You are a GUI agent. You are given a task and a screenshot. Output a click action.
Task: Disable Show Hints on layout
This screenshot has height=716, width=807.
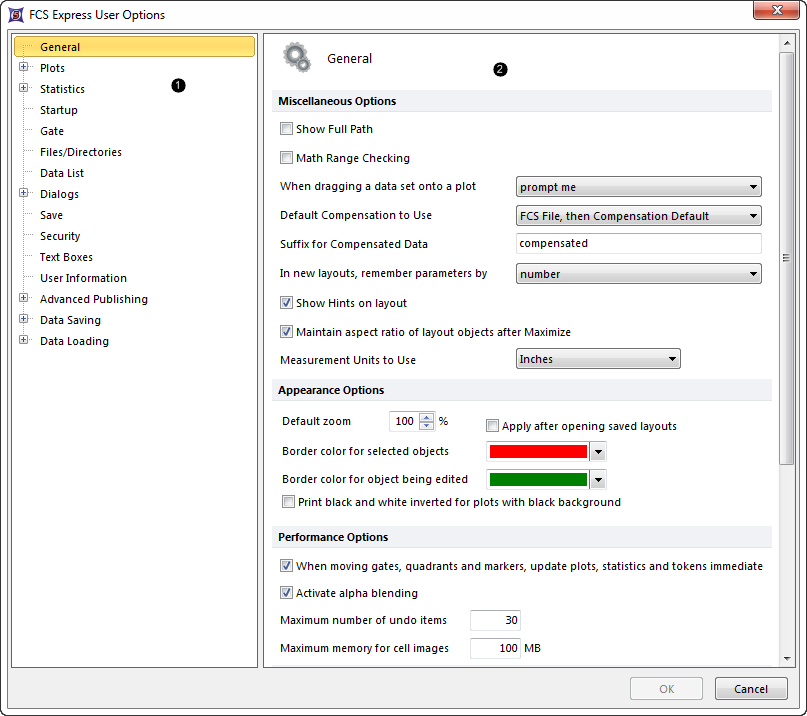287,303
